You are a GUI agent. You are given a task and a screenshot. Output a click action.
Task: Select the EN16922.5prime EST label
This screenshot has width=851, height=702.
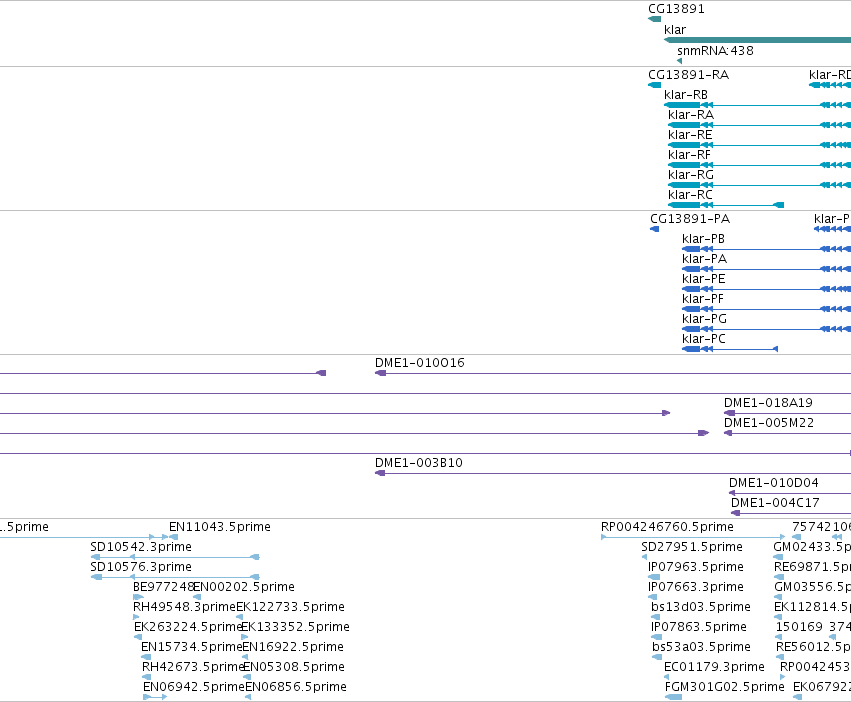[293, 647]
